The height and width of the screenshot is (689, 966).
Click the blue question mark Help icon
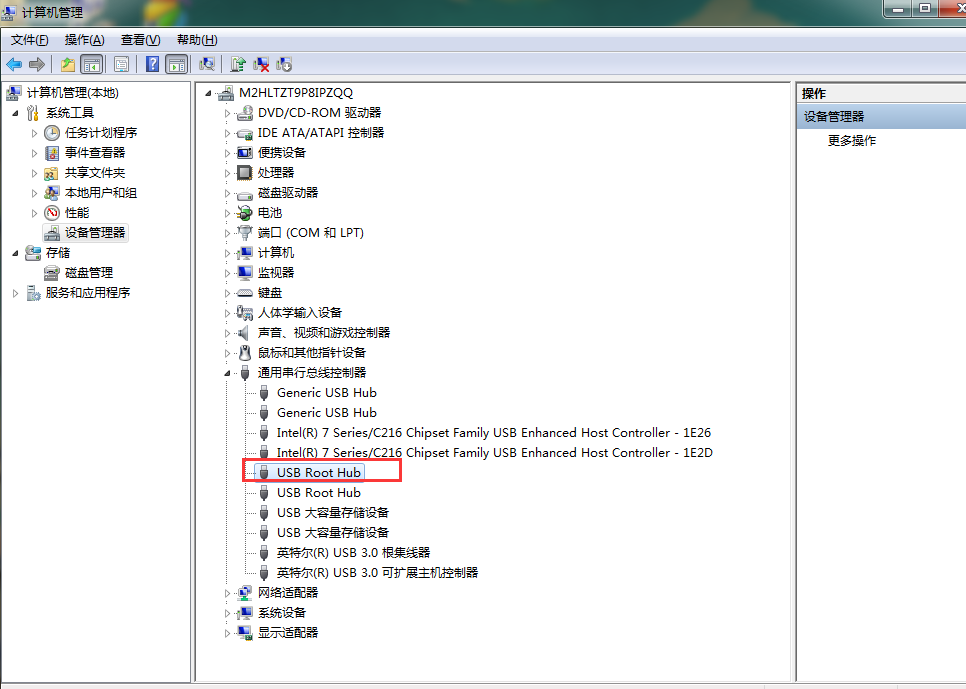[152, 64]
